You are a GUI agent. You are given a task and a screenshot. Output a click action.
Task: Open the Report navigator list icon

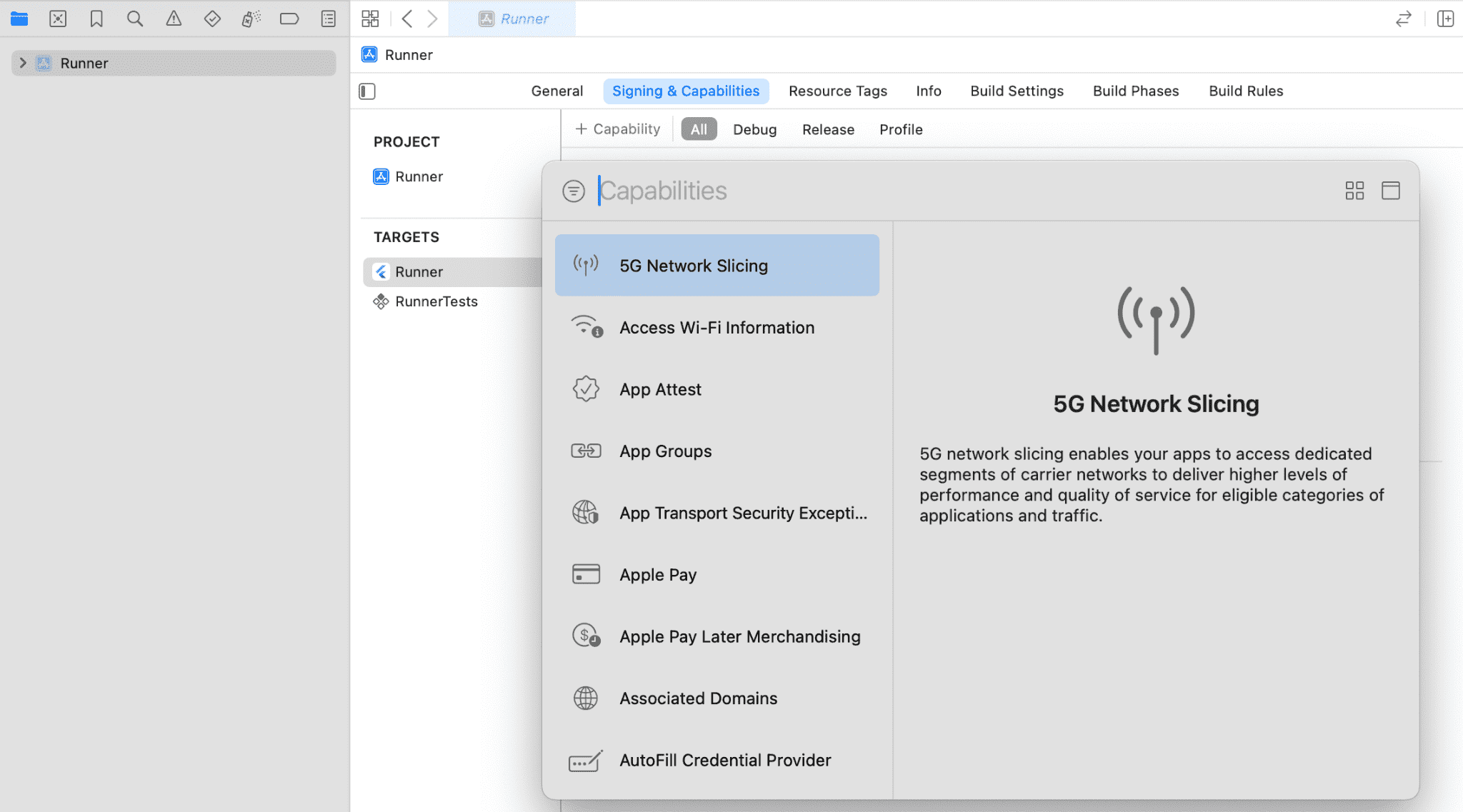[329, 19]
